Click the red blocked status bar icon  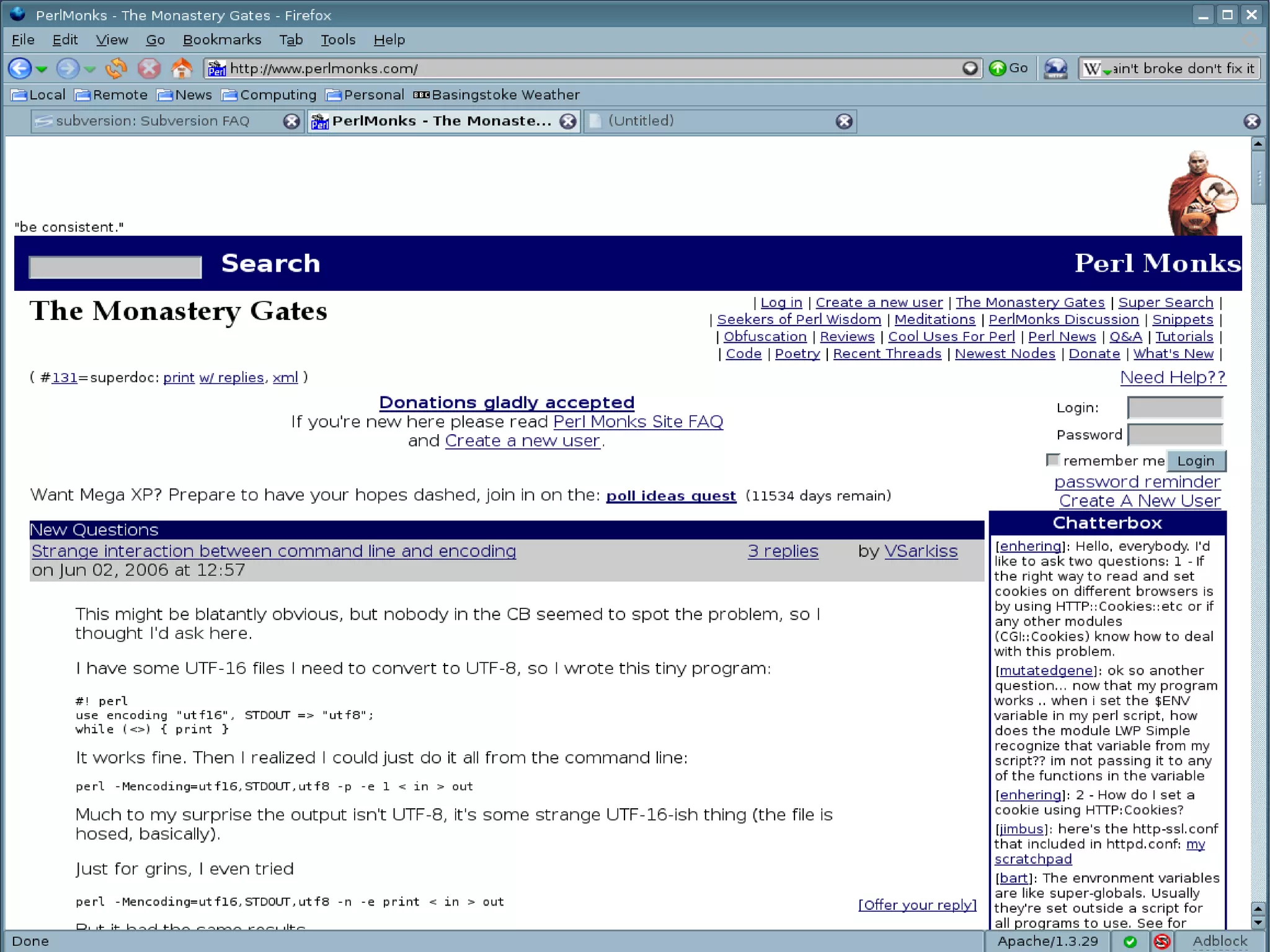(x=1161, y=941)
